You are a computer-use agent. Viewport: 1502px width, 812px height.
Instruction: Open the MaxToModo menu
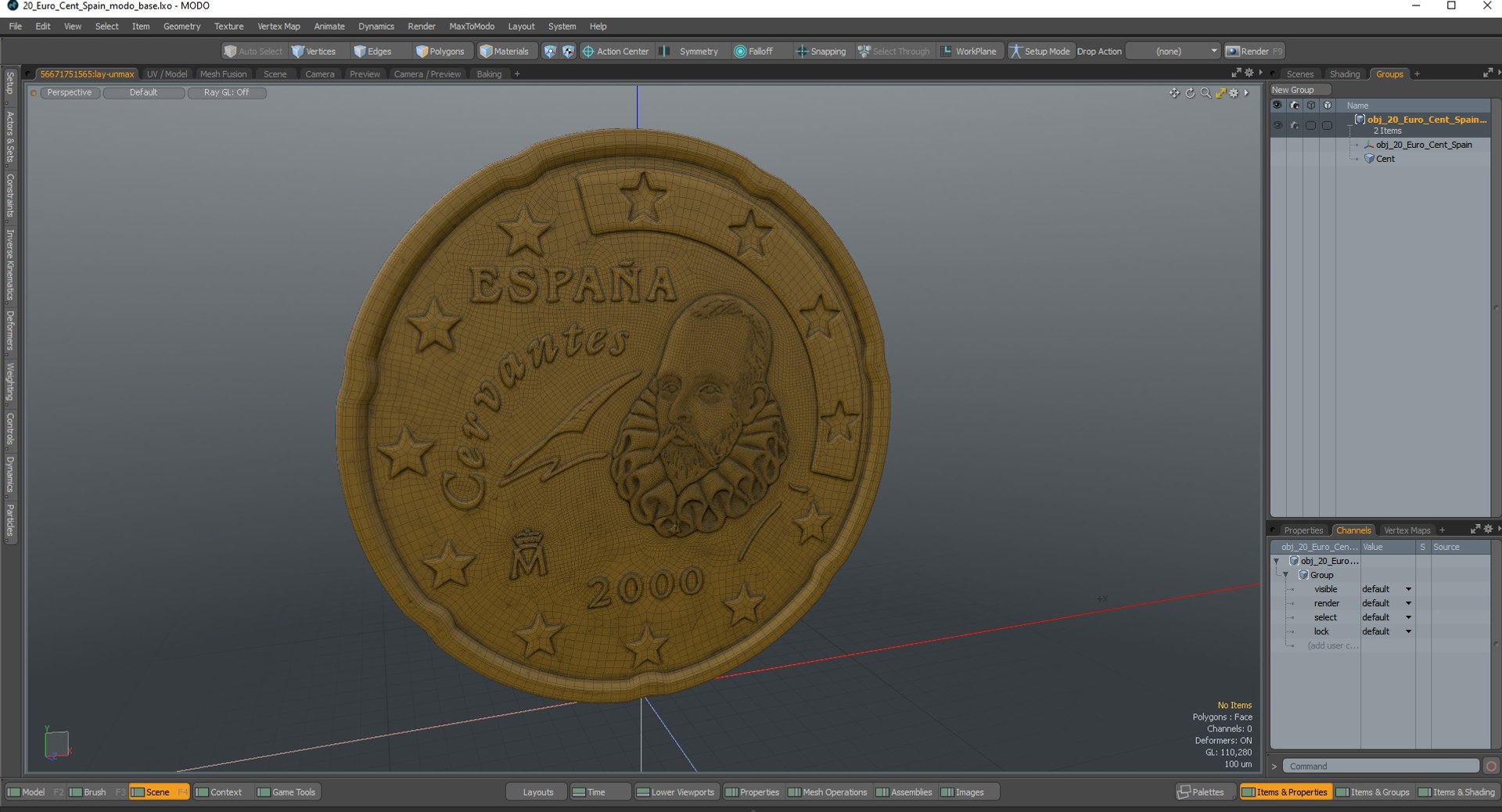pos(472,26)
